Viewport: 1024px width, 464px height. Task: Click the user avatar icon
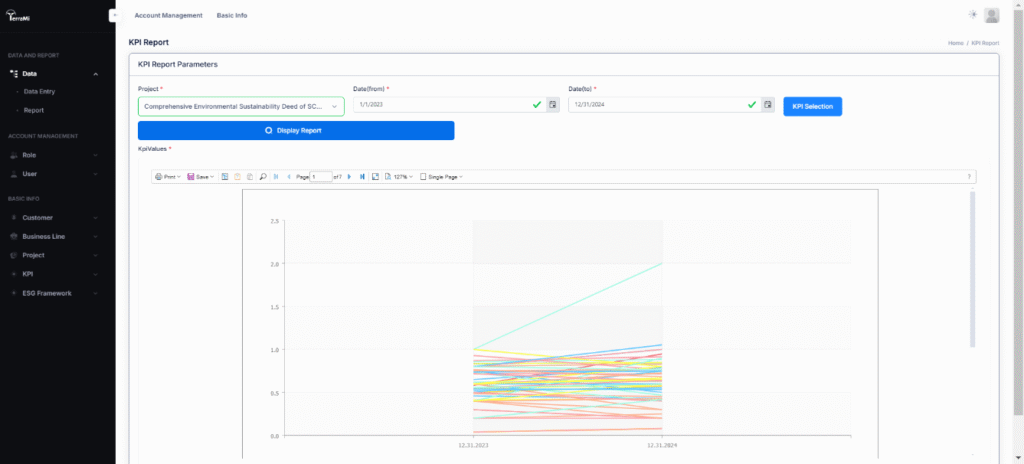pos(991,15)
